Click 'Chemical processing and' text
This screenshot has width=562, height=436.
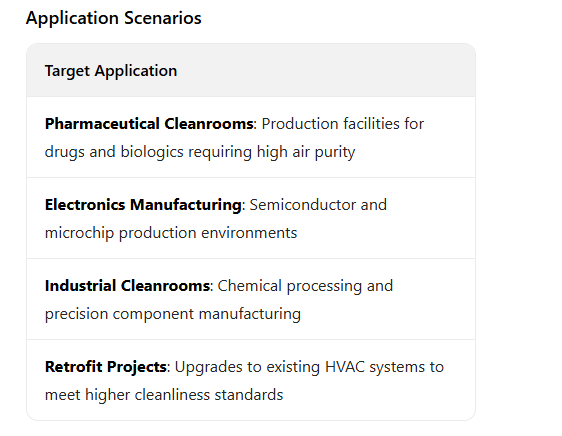click(x=305, y=286)
